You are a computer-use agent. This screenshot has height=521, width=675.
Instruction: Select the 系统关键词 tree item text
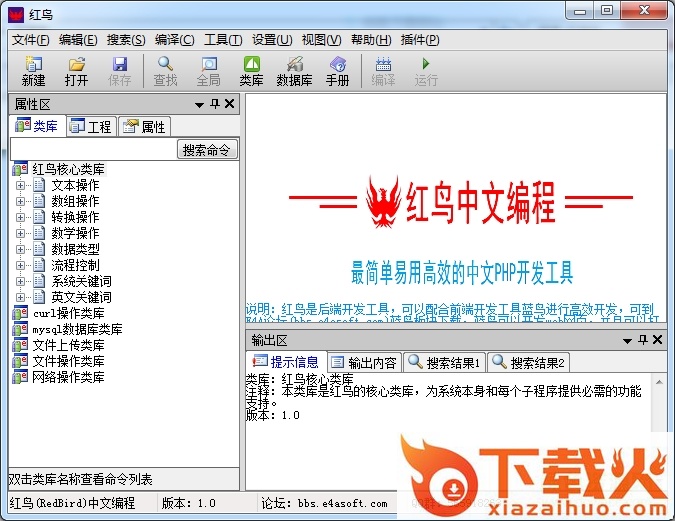point(81,281)
